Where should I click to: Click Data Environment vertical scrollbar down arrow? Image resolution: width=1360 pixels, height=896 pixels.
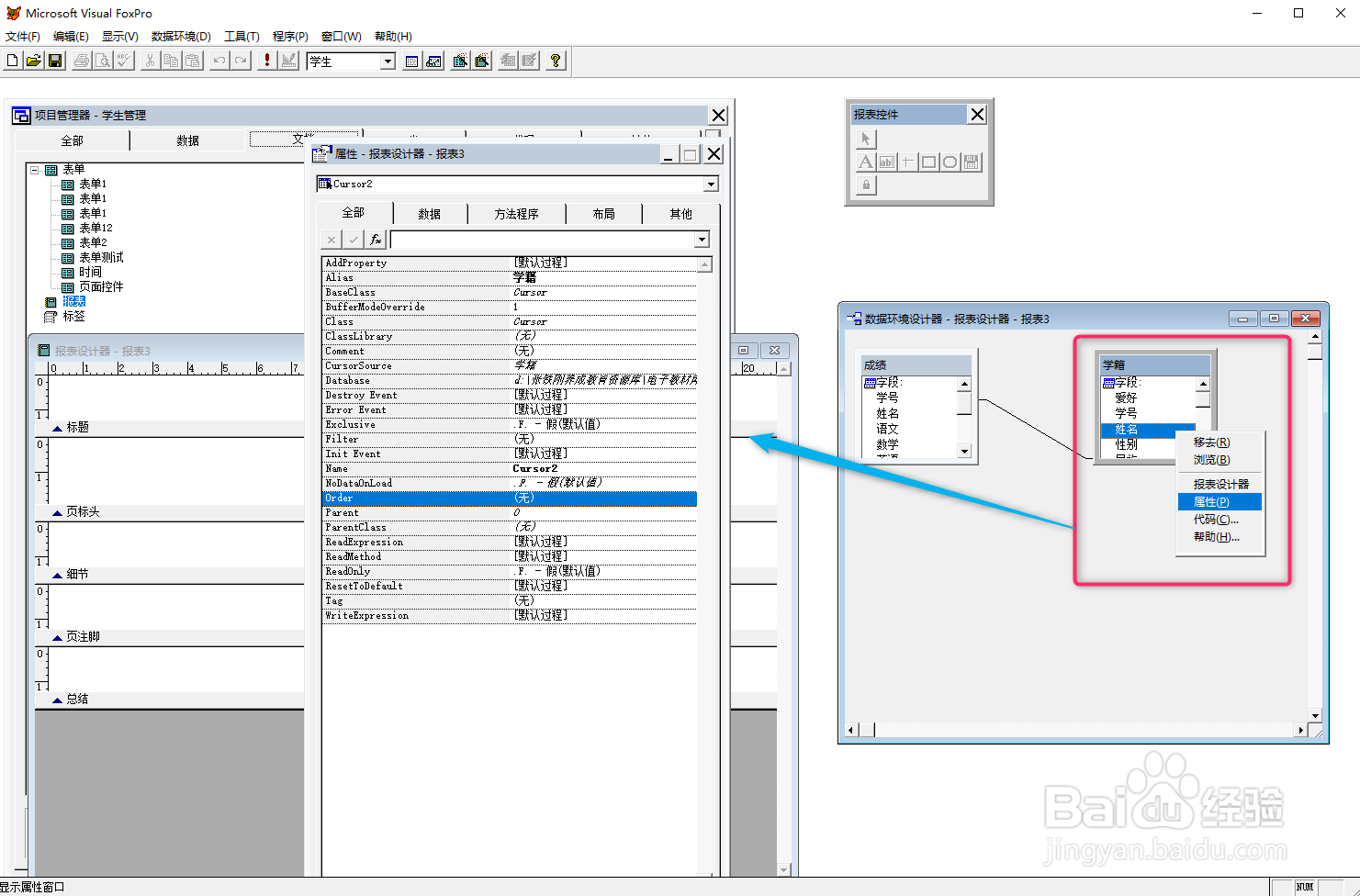pyautogui.click(x=1315, y=715)
